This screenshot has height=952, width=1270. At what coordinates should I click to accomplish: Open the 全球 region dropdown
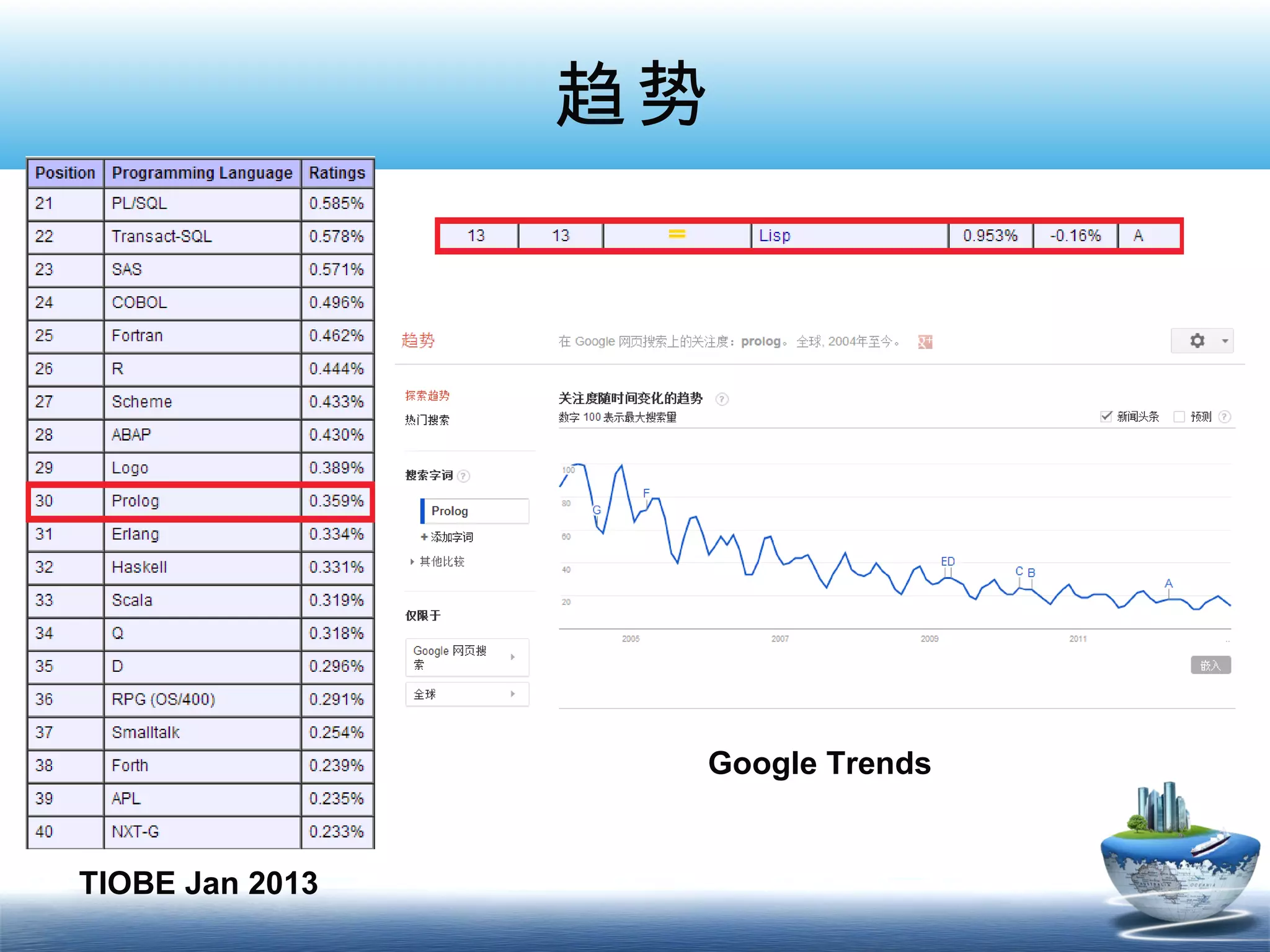tap(467, 694)
